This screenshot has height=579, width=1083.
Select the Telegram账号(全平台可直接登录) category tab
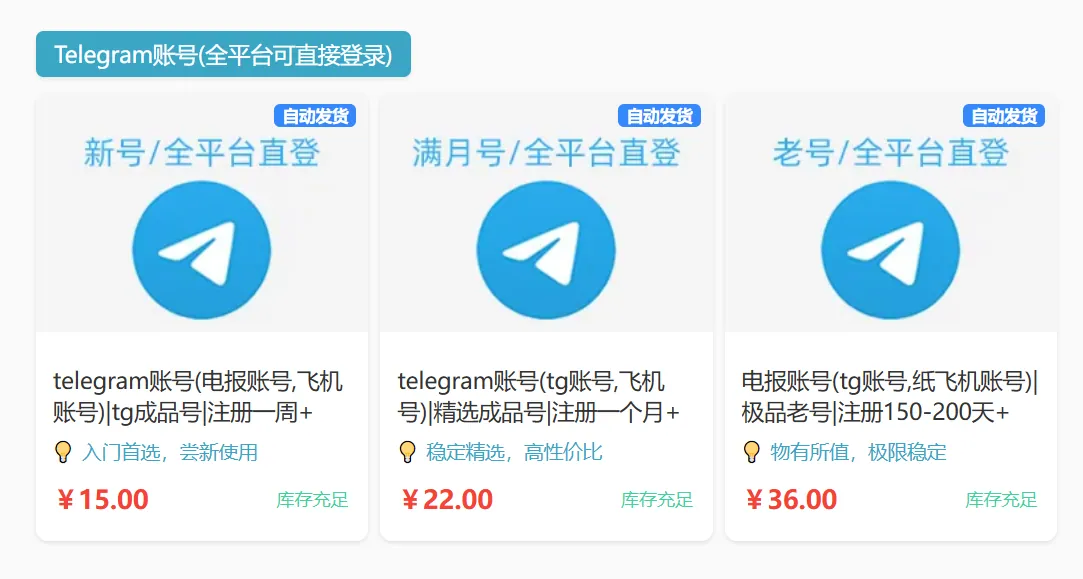(x=223, y=54)
